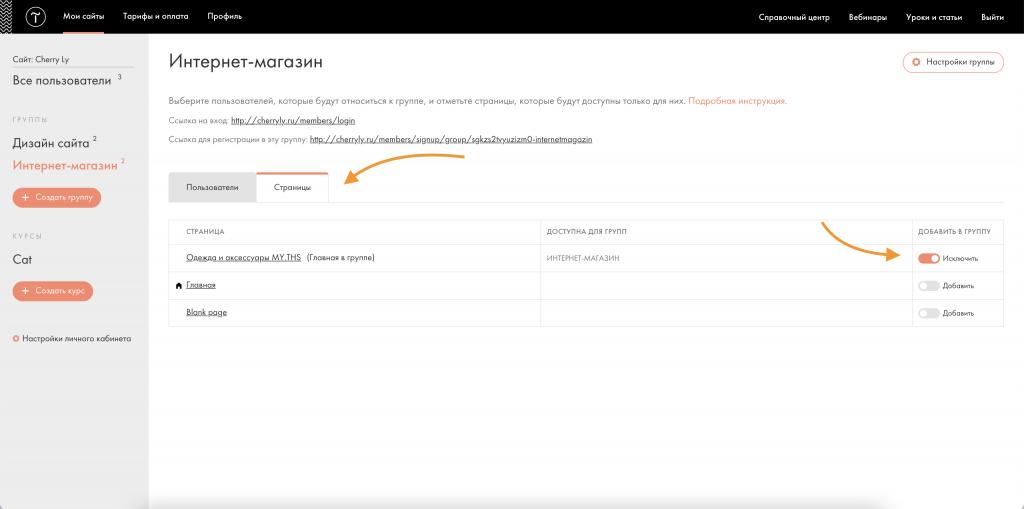Click gear icon next to Настройки личного кабинета
The height and width of the screenshot is (509, 1024).
tap(16, 338)
